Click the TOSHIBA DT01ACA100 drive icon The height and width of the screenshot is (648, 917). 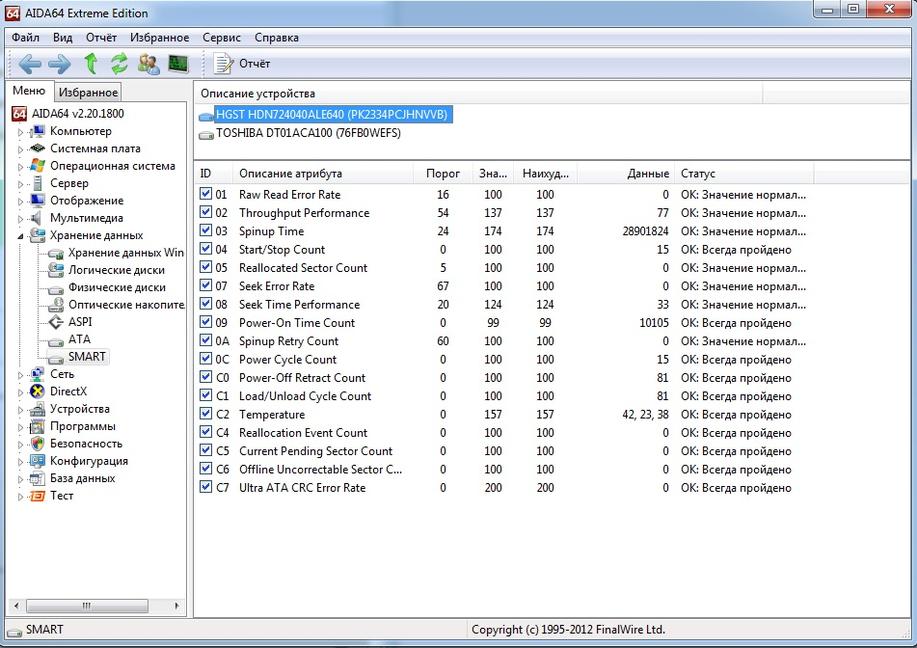click(206, 135)
